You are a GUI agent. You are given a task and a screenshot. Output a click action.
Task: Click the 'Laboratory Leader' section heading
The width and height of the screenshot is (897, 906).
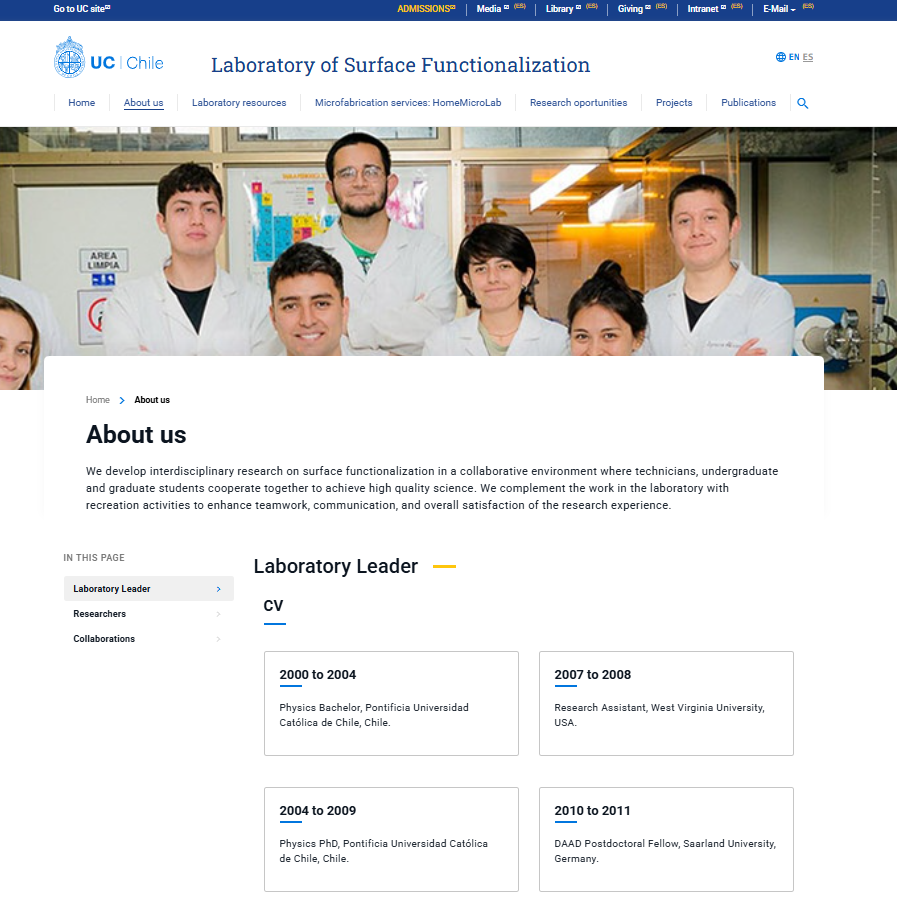[x=336, y=566]
